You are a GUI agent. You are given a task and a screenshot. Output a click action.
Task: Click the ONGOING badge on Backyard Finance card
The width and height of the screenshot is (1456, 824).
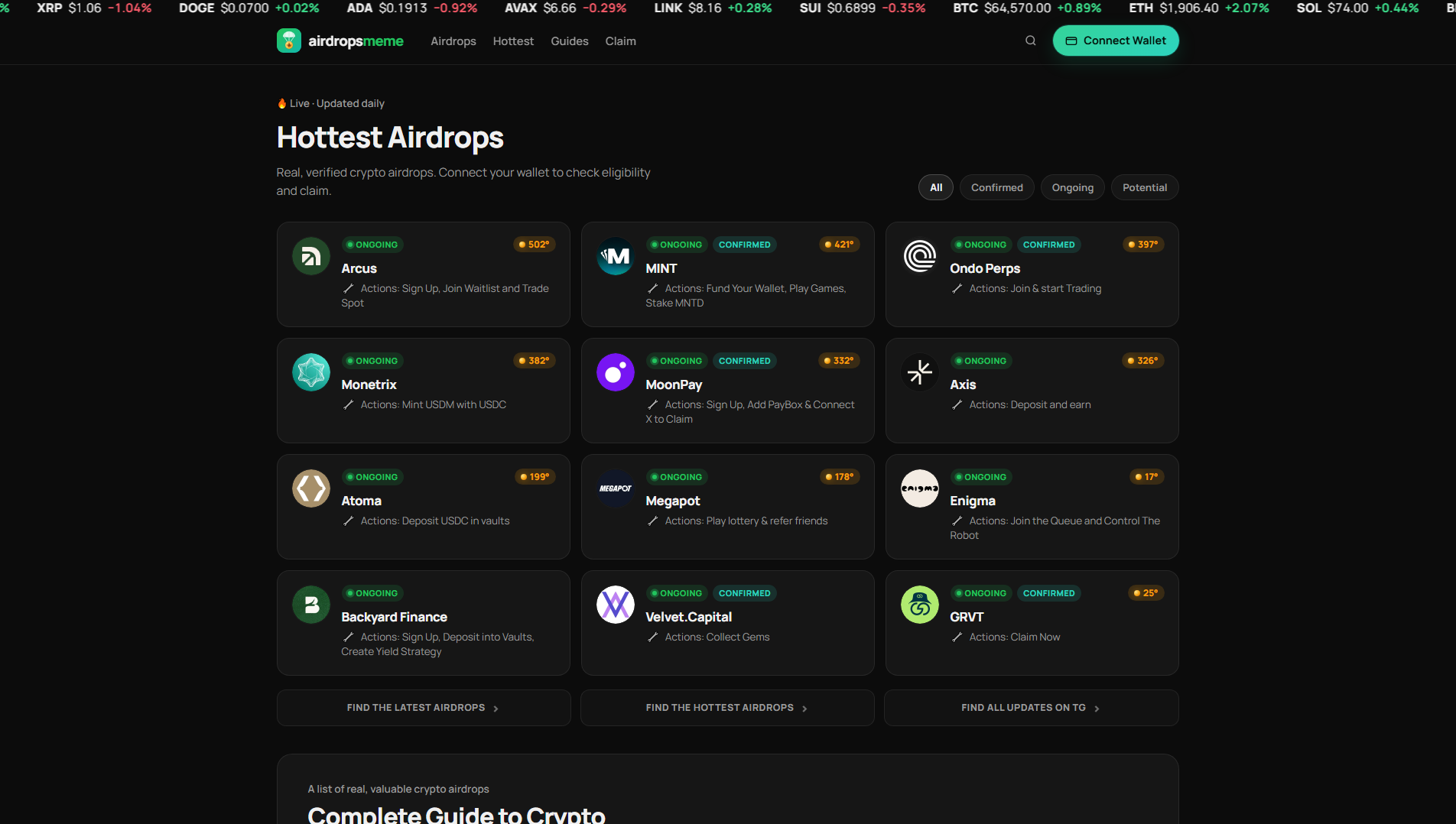click(x=372, y=593)
